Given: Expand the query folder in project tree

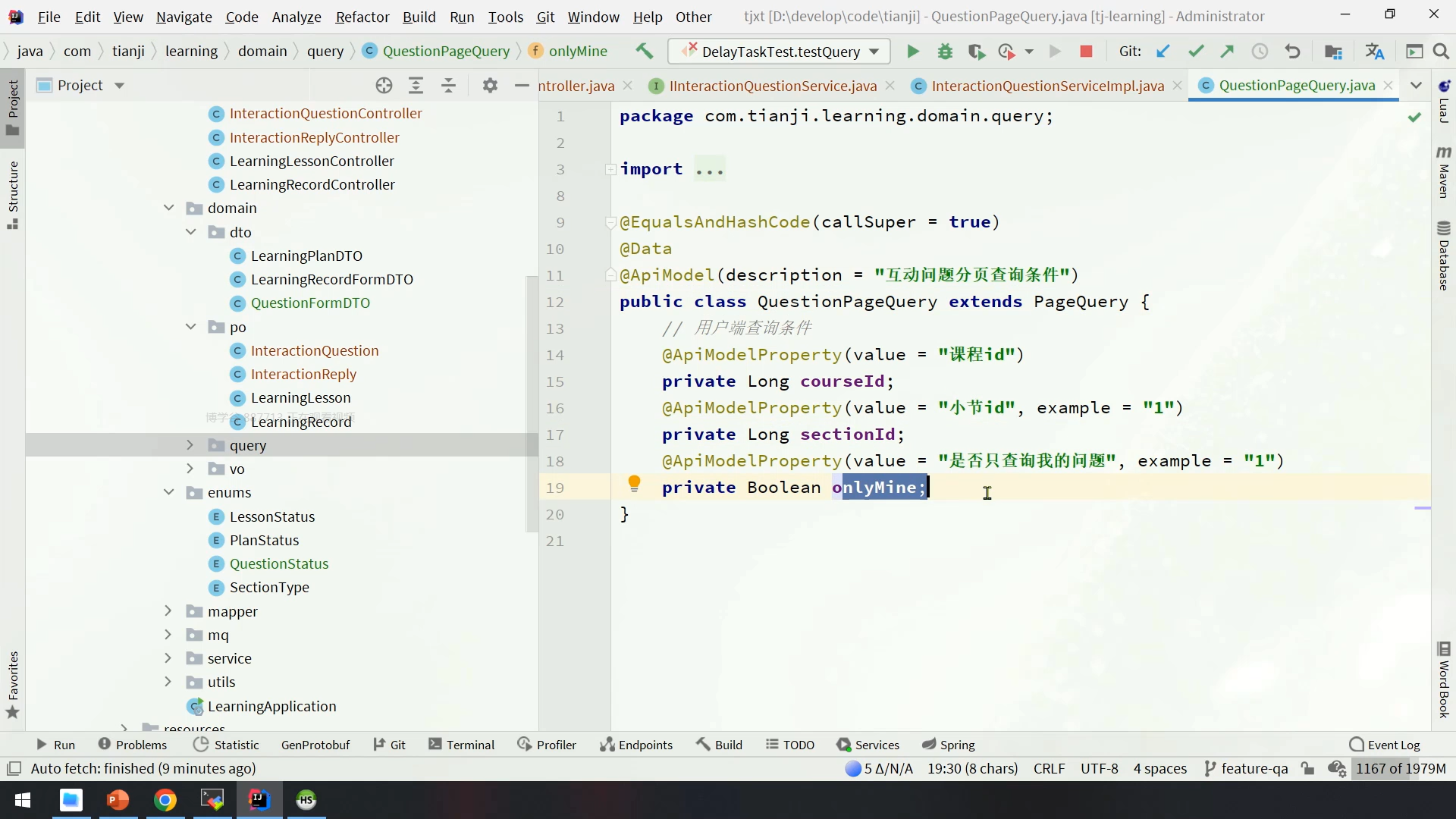Looking at the screenshot, I should pyautogui.click(x=190, y=445).
